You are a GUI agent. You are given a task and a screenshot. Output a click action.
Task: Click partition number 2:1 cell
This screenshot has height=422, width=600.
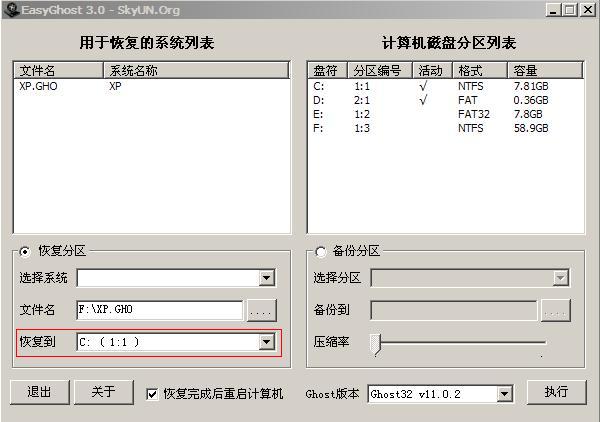pyautogui.click(x=362, y=100)
